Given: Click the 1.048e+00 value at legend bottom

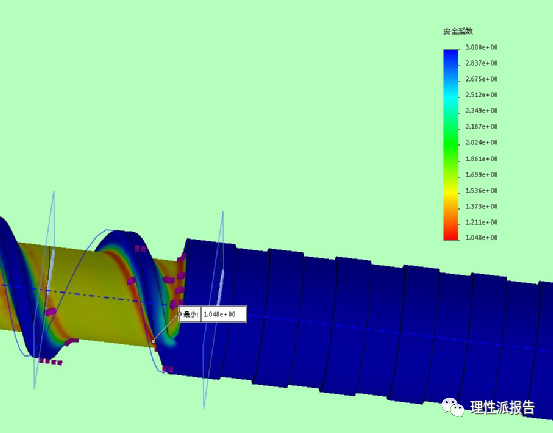Looking at the screenshot, I should pyautogui.click(x=481, y=237).
